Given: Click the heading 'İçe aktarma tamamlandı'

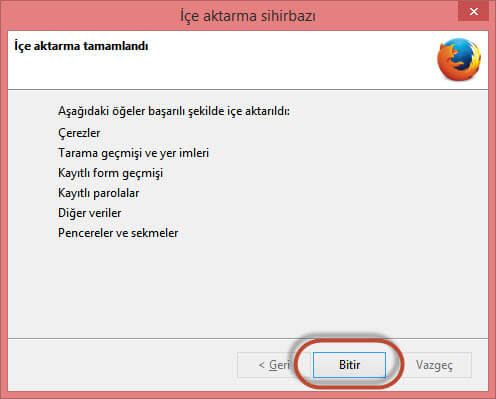Looking at the screenshot, I should click(81, 46).
